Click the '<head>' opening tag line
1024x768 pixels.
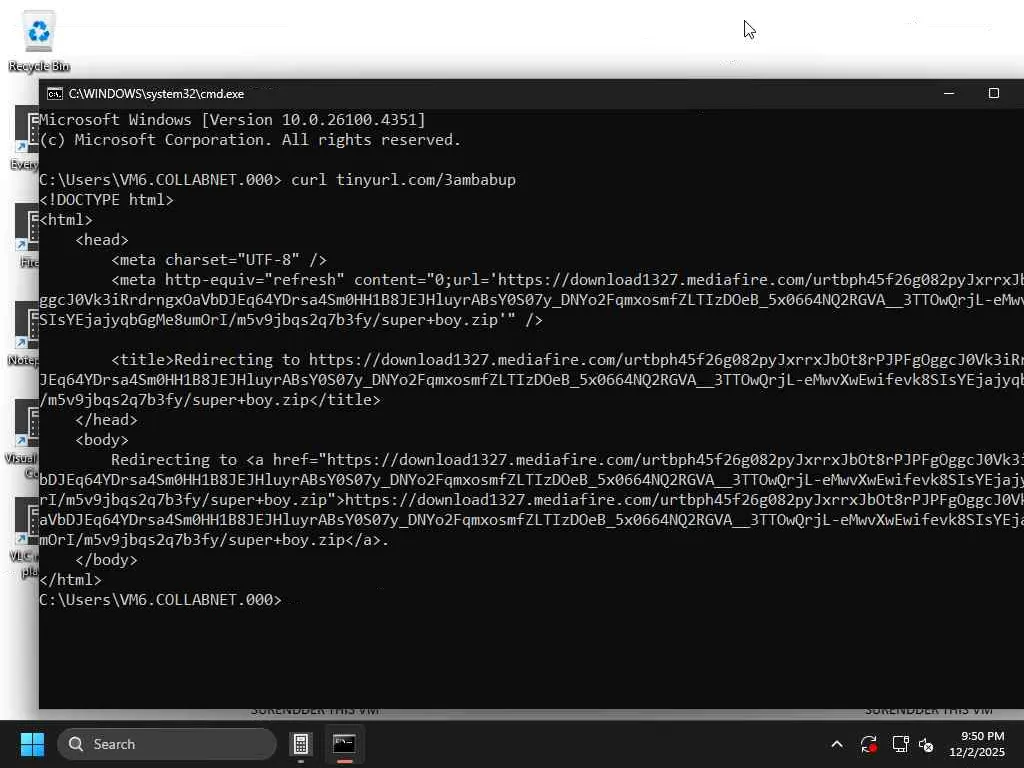pyautogui.click(x=102, y=240)
